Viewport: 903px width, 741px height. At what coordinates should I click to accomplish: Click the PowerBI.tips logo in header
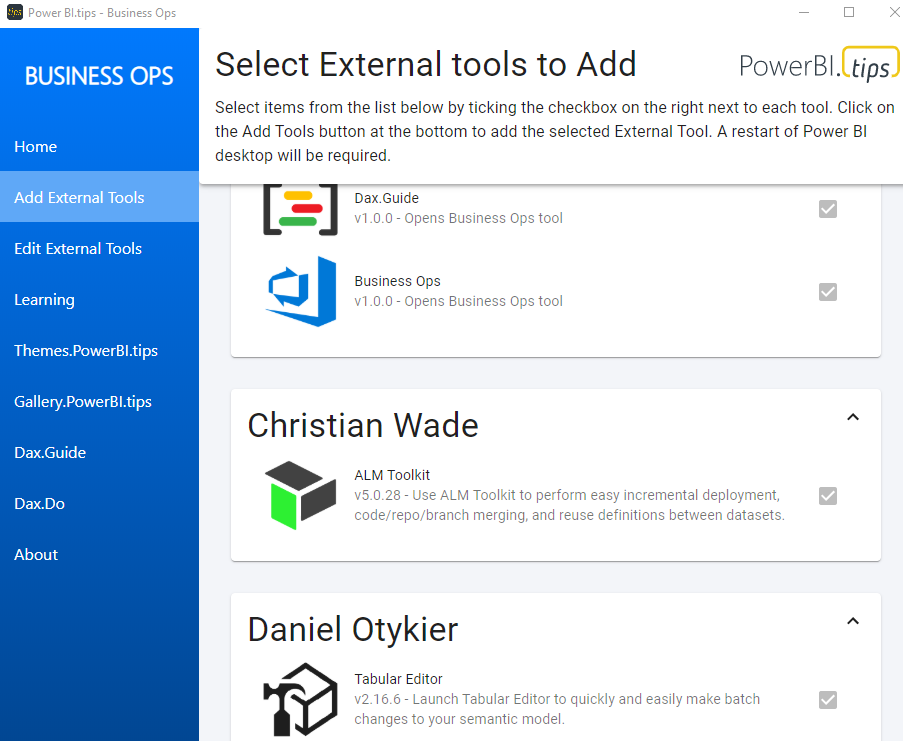(x=819, y=64)
